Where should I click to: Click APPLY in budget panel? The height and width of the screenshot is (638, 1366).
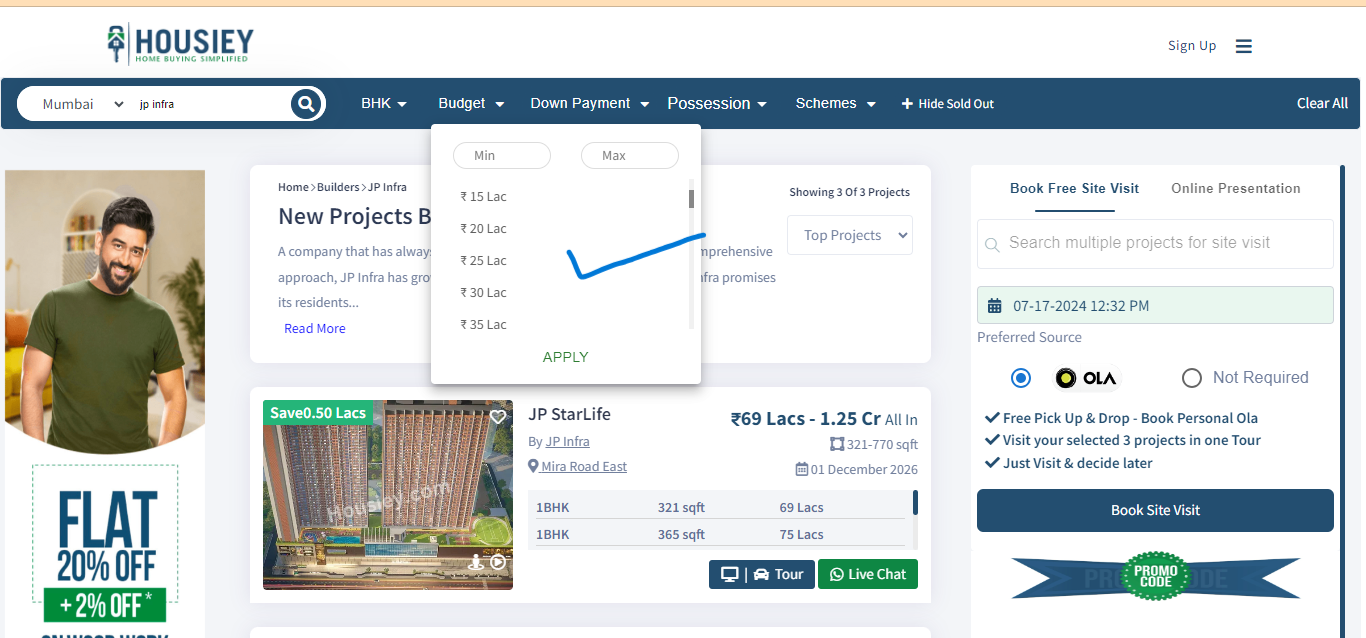pos(565,357)
